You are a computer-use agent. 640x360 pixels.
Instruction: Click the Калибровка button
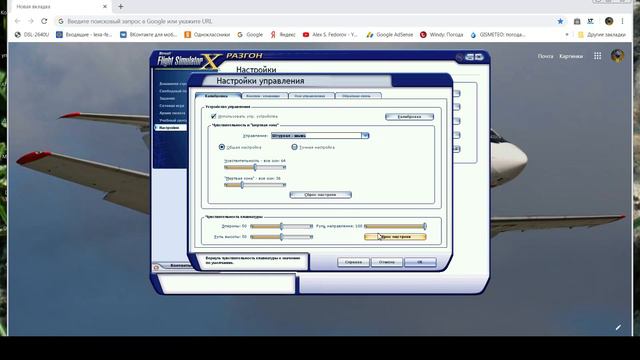(409, 117)
